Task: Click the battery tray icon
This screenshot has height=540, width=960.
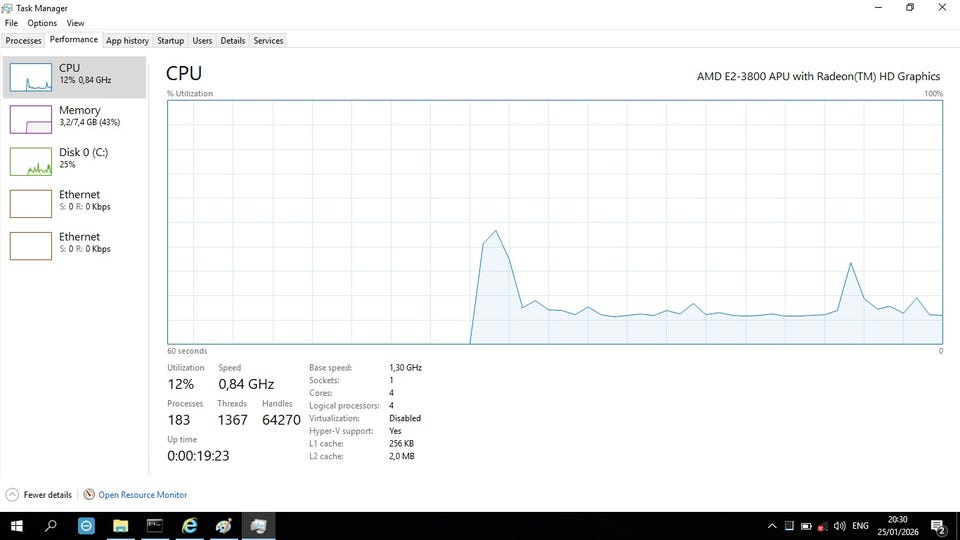Action: coord(806,526)
